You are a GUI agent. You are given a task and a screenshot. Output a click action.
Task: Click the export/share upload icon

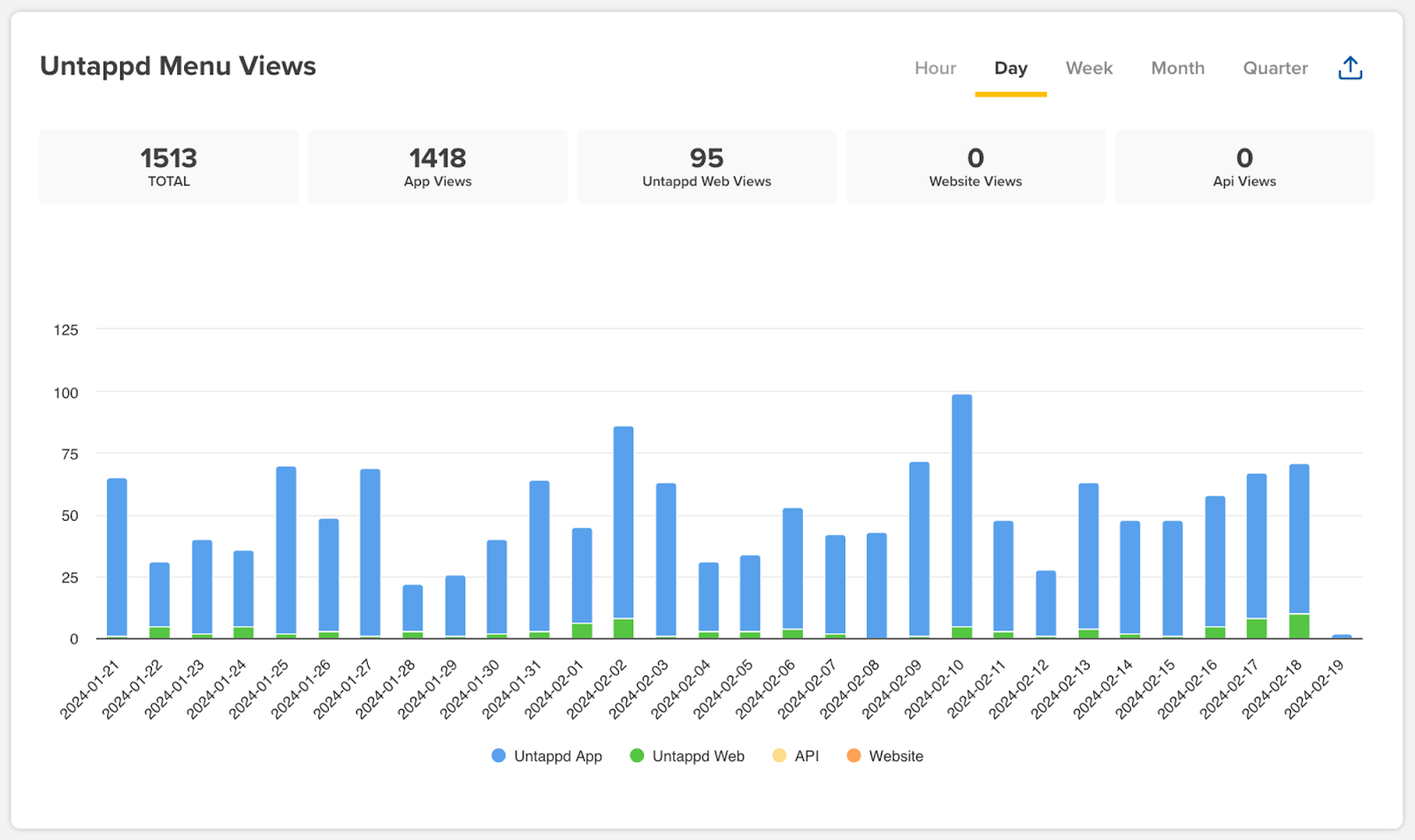[x=1350, y=68]
